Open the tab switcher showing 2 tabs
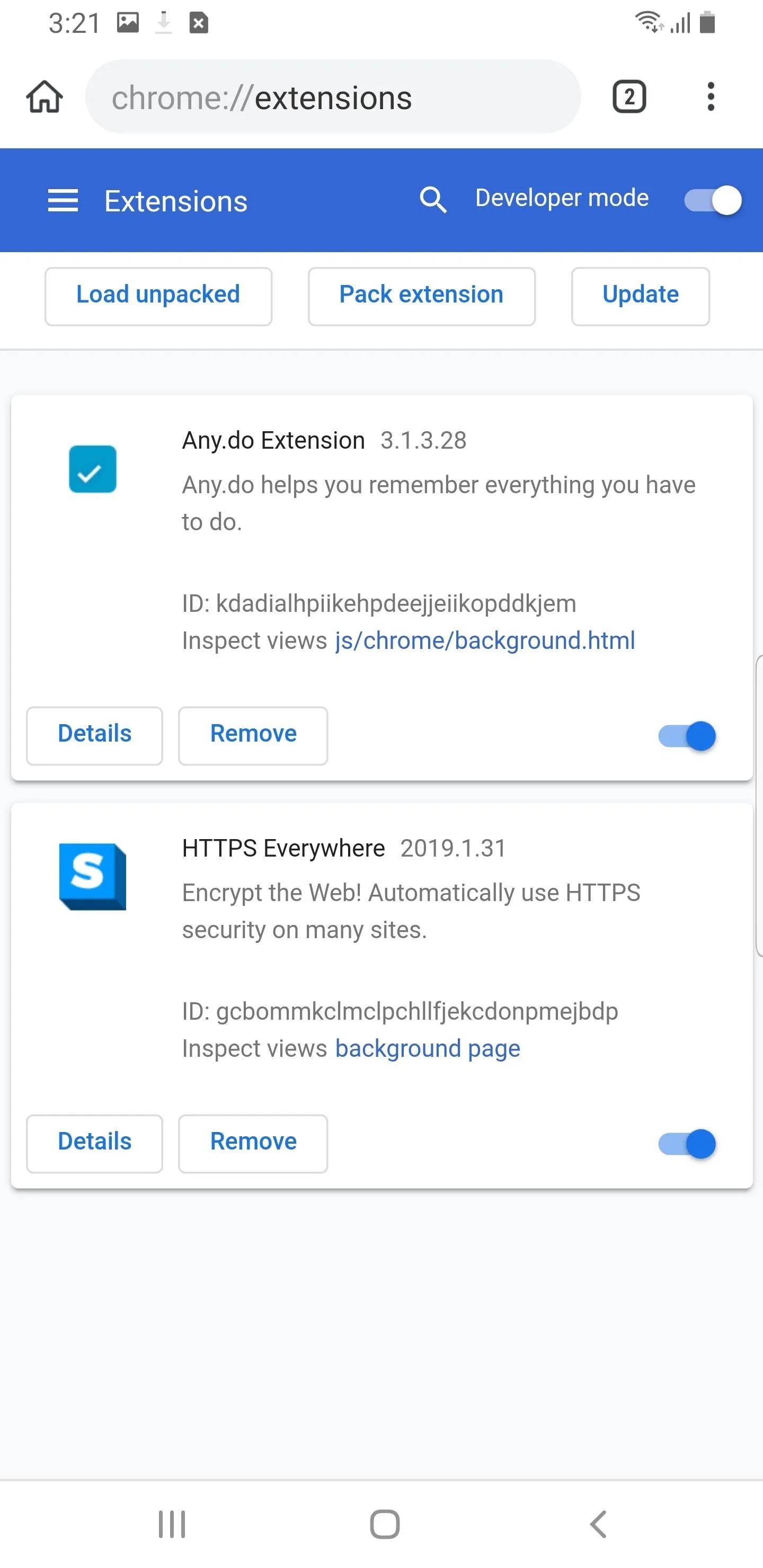Screen dimensions: 763x1568 tap(628, 97)
